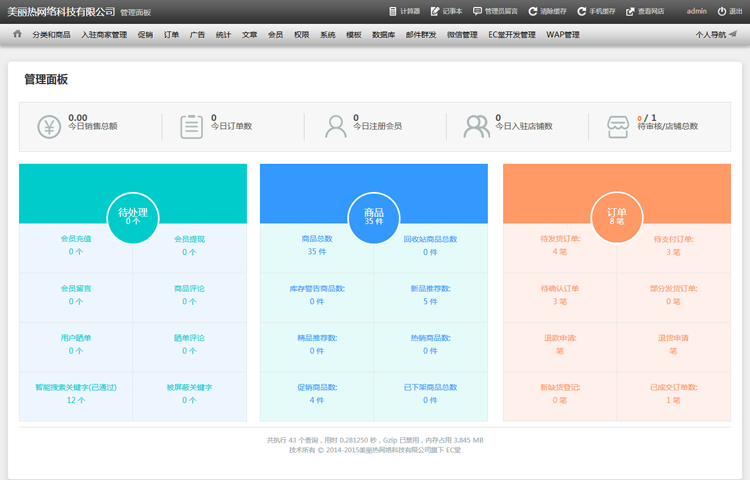Click the clipboard icon for 今日订单数
The image size is (750, 480).
point(191,127)
